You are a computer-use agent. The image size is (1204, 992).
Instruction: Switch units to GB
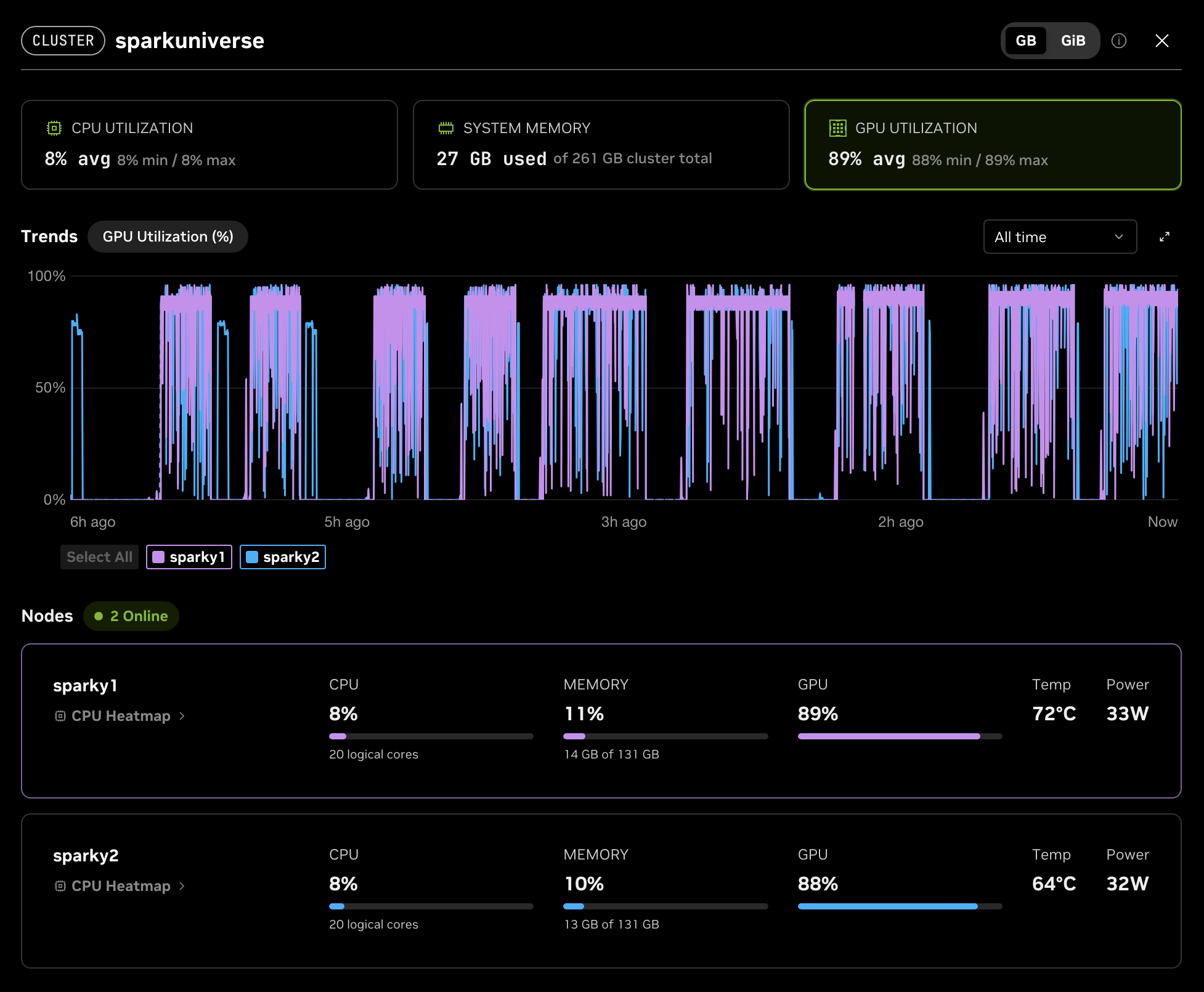tap(1026, 41)
